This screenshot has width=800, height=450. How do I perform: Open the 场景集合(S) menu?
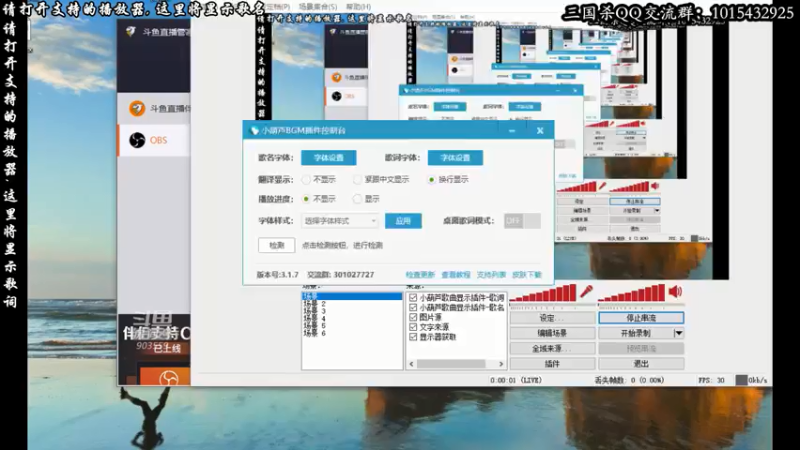[x=318, y=7]
